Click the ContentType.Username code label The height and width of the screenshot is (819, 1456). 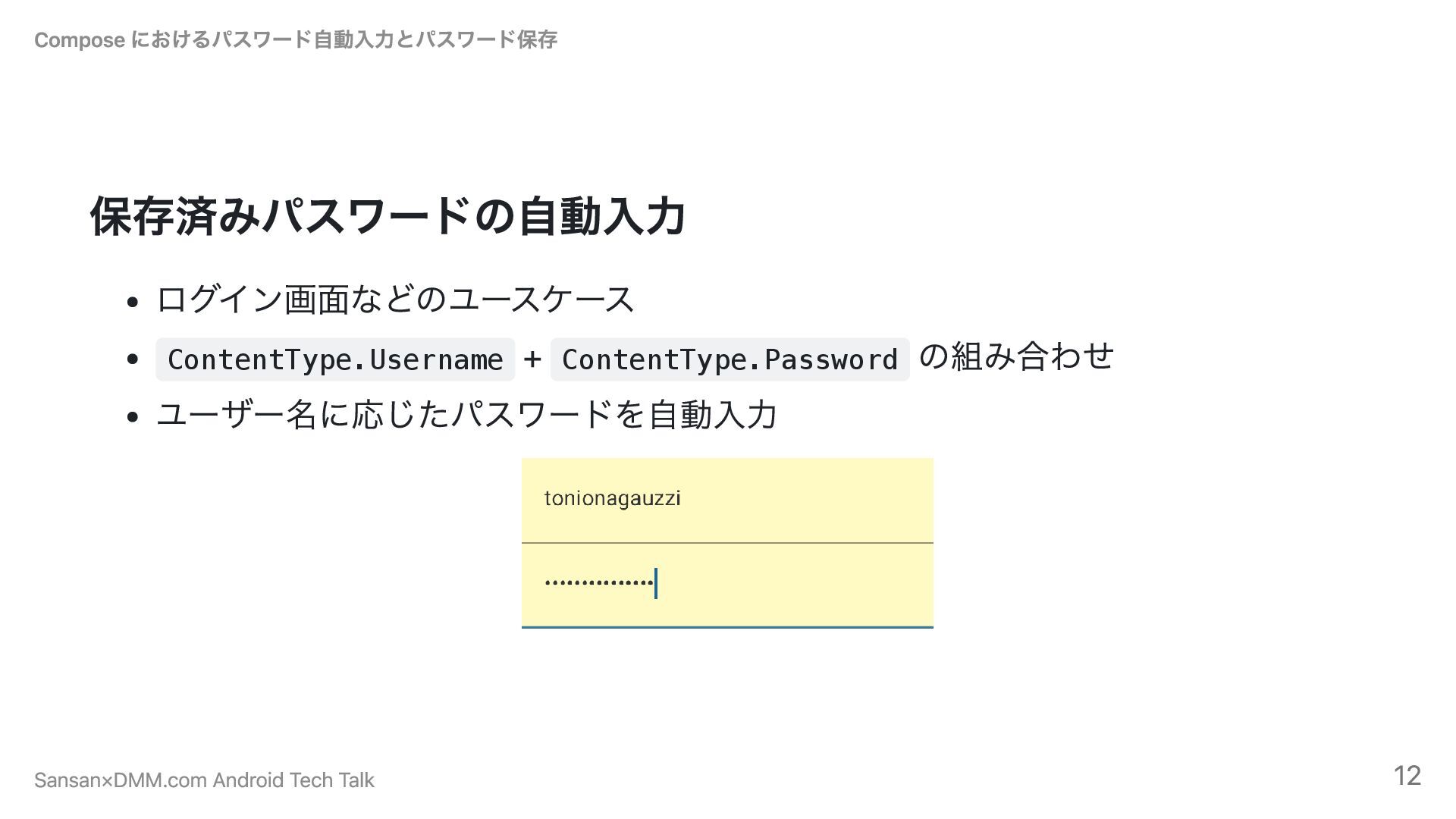click(335, 359)
